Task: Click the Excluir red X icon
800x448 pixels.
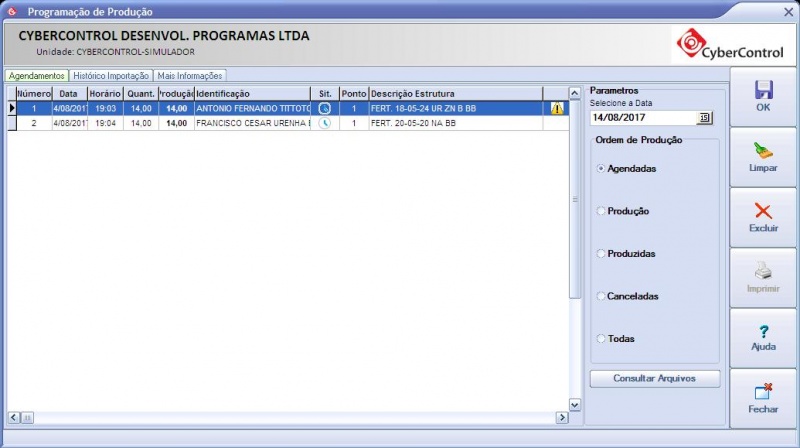Action: coord(763,211)
